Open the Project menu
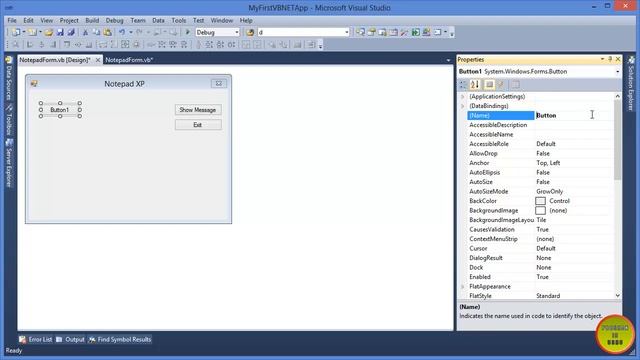The height and width of the screenshot is (360, 640). pos(69,20)
